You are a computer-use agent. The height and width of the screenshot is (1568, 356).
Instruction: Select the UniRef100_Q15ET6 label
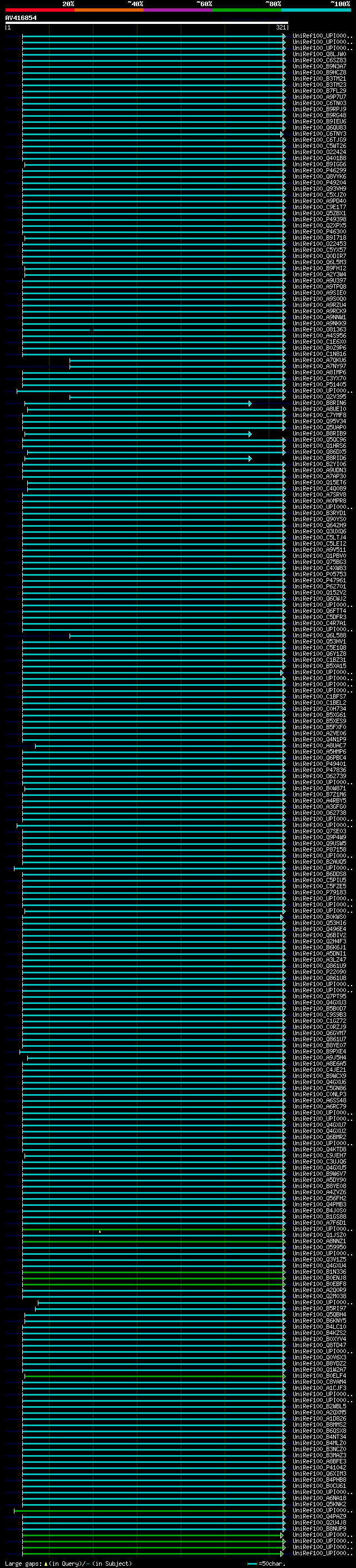point(319,483)
